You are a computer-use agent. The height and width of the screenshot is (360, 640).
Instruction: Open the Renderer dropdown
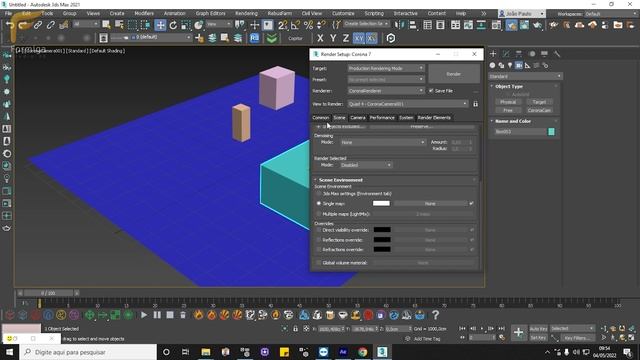[386, 91]
